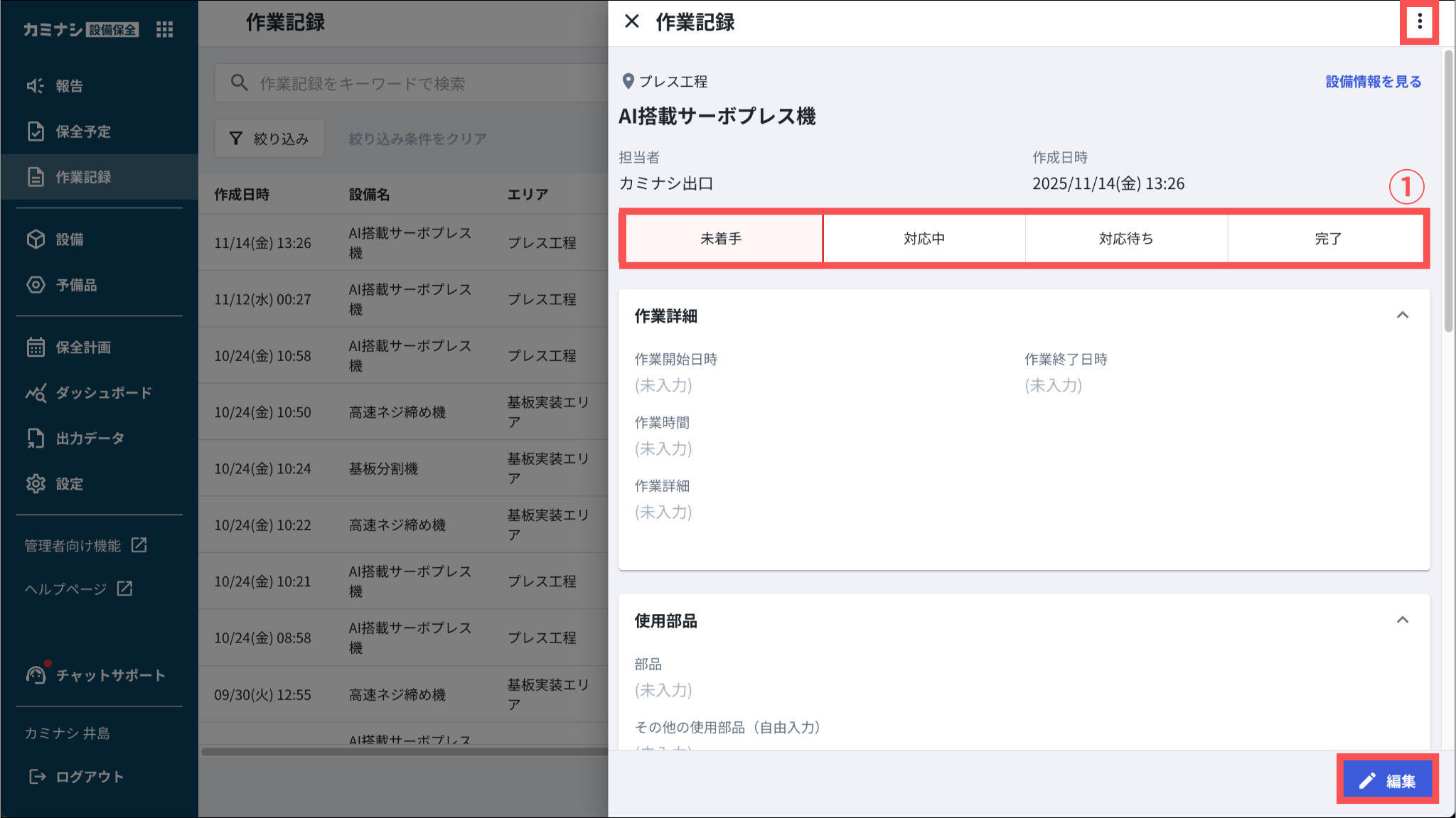Set status to 完了
Image resolution: width=1456 pixels, height=818 pixels.
pyautogui.click(x=1327, y=239)
